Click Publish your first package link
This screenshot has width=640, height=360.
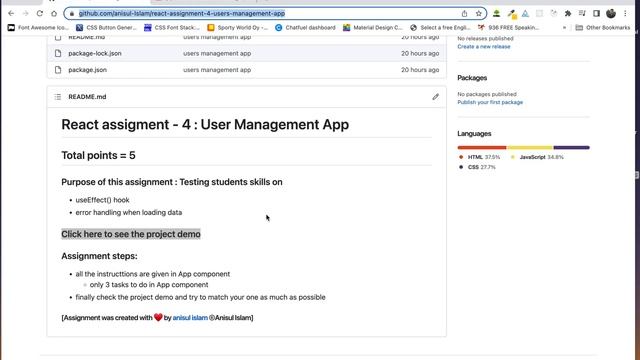(490, 102)
